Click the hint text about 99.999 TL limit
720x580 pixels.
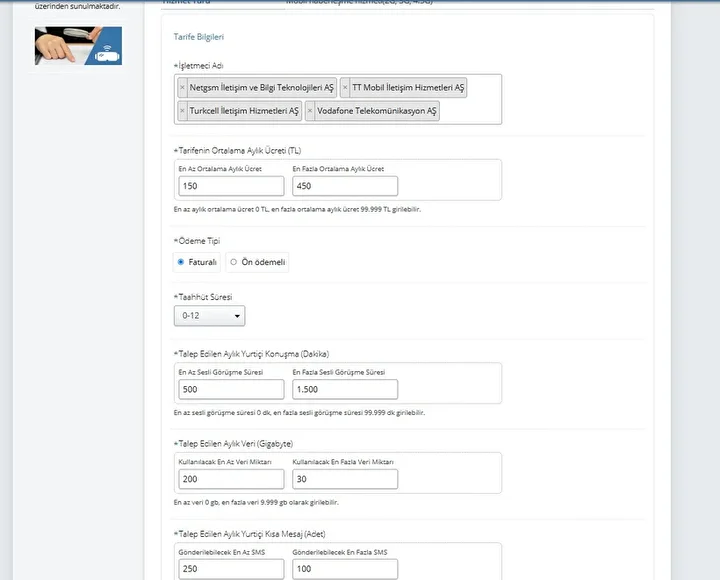click(297, 209)
